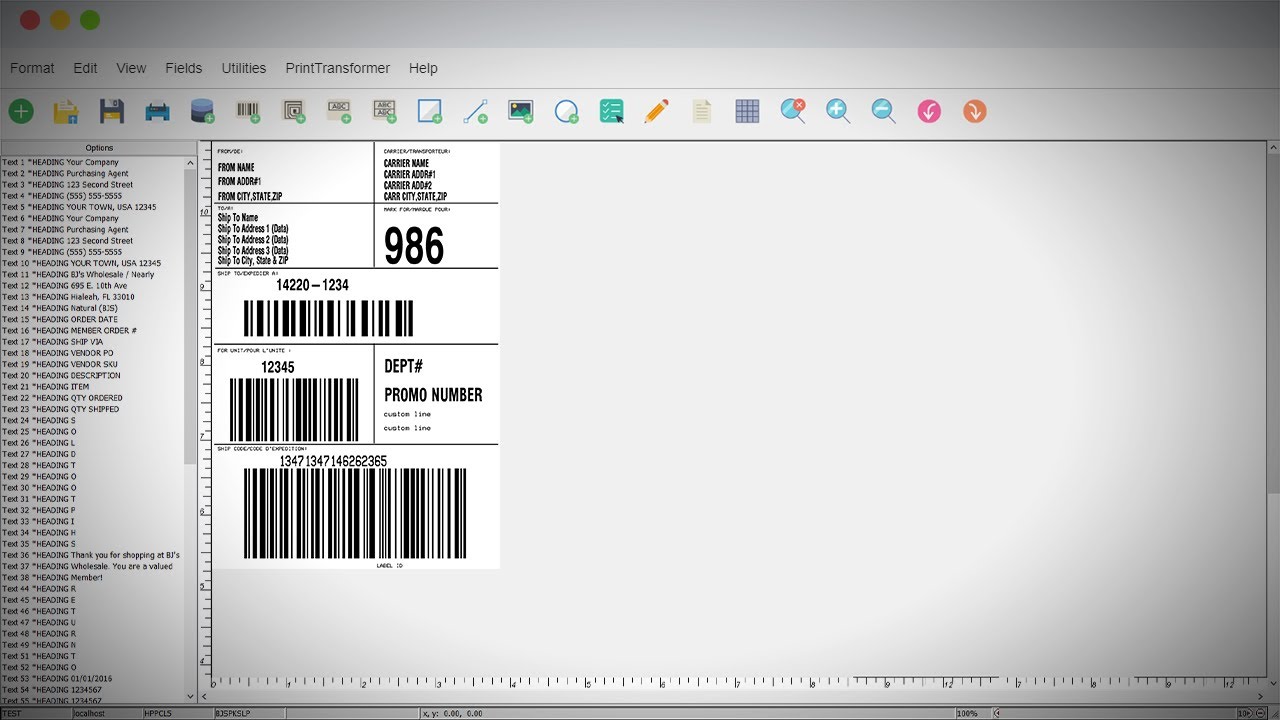
Task: Select the pencil edit tool
Action: (657, 111)
